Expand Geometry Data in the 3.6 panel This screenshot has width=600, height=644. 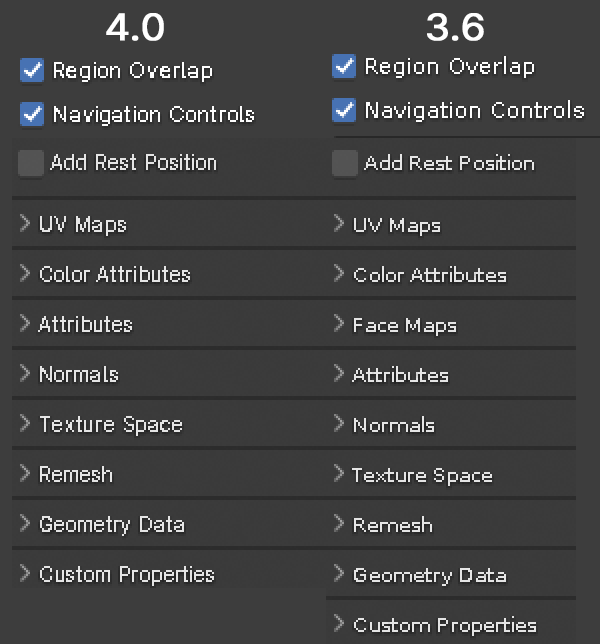coord(429,575)
